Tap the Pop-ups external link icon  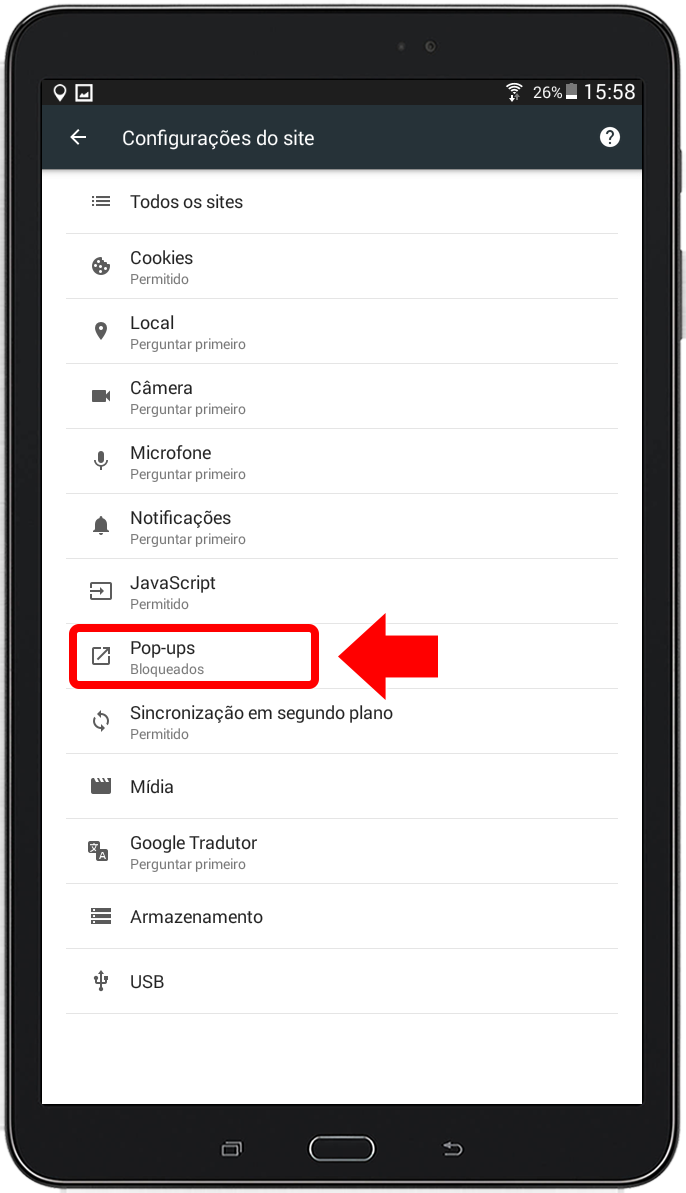pos(100,656)
